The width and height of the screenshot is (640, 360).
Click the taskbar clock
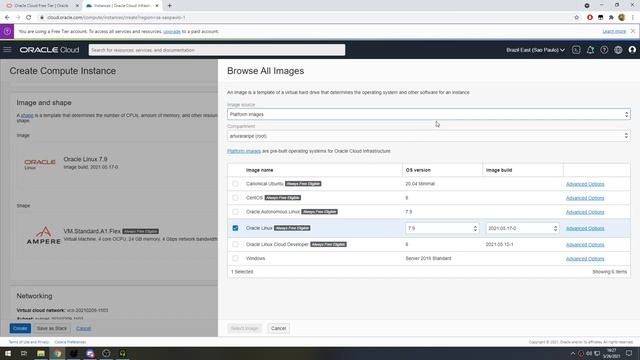coord(611,353)
